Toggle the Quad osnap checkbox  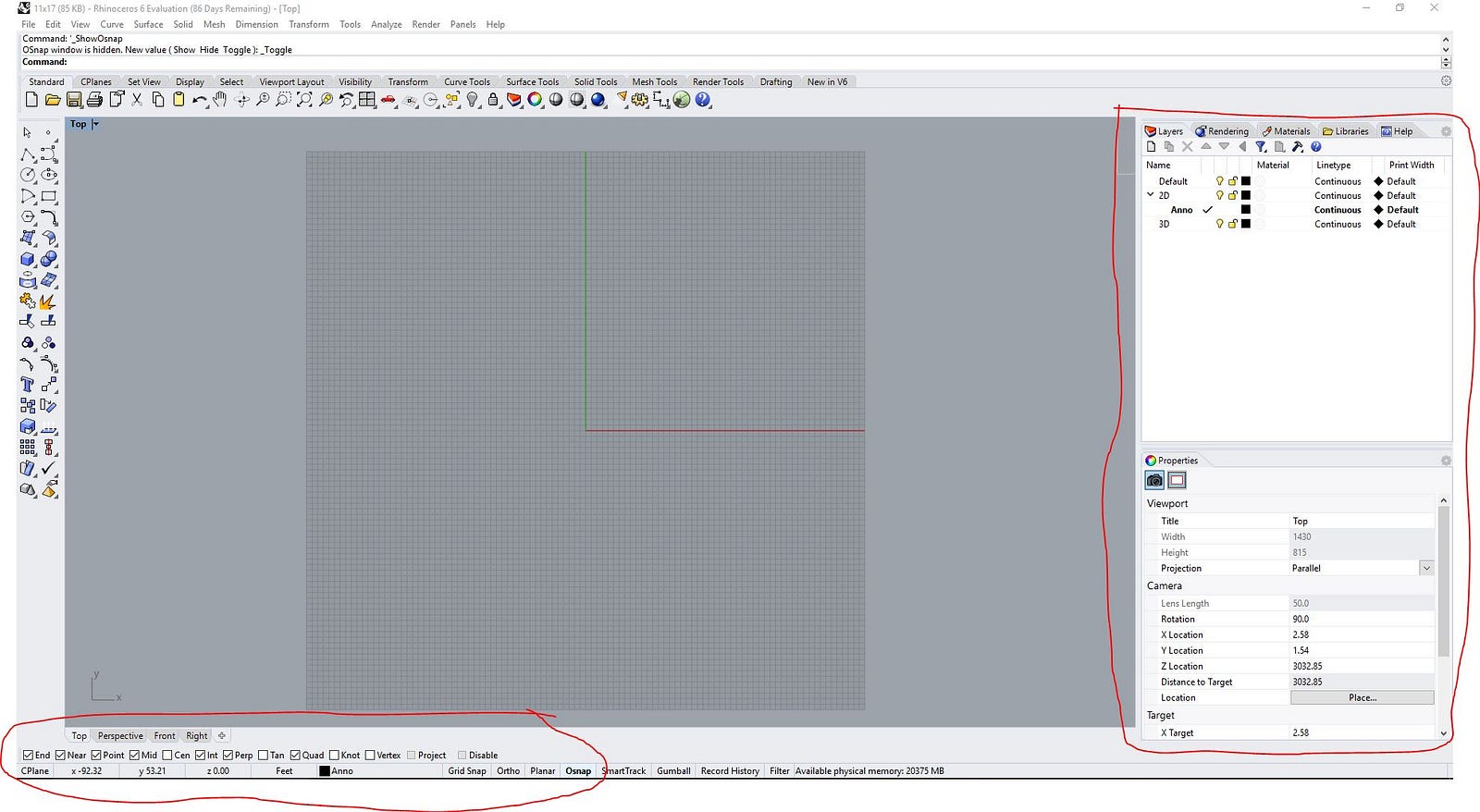295,755
